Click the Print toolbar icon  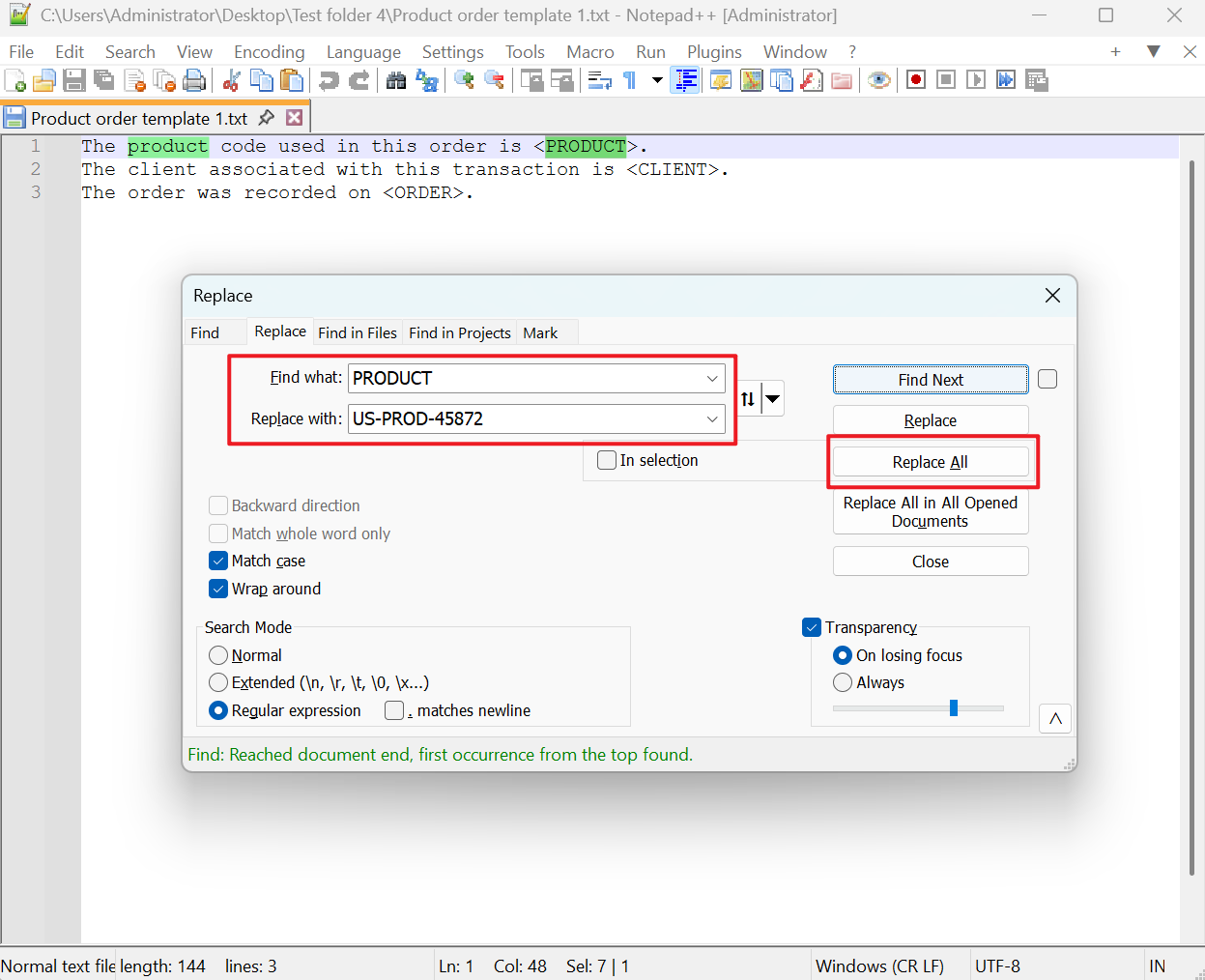pyautogui.click(x=194, y=80)
